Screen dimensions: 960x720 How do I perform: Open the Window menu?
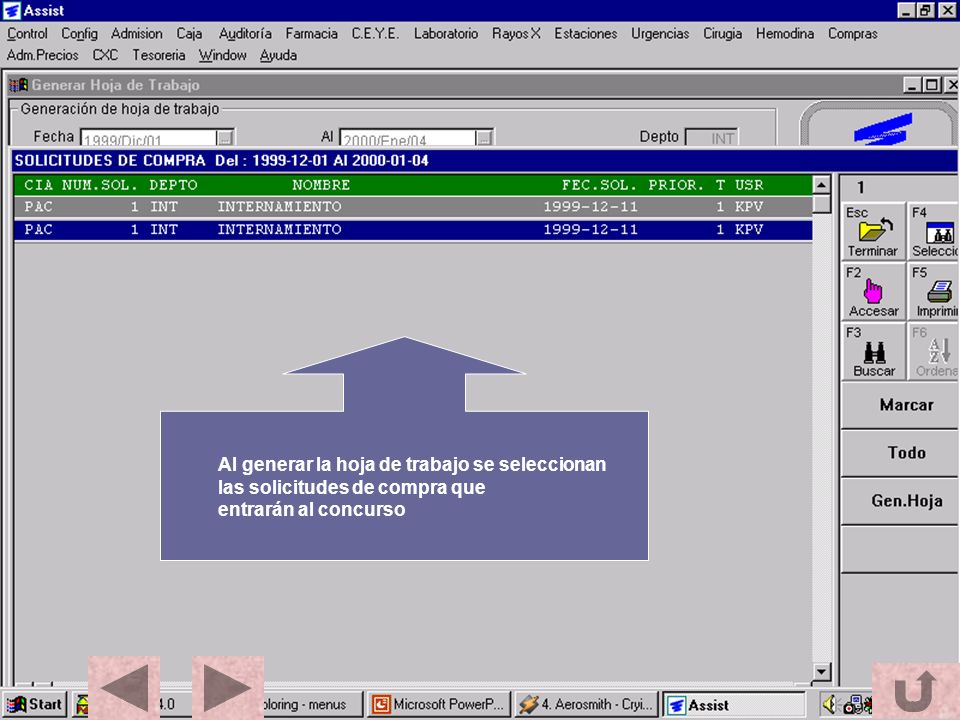pyautogui.click(x=222, y=55)
